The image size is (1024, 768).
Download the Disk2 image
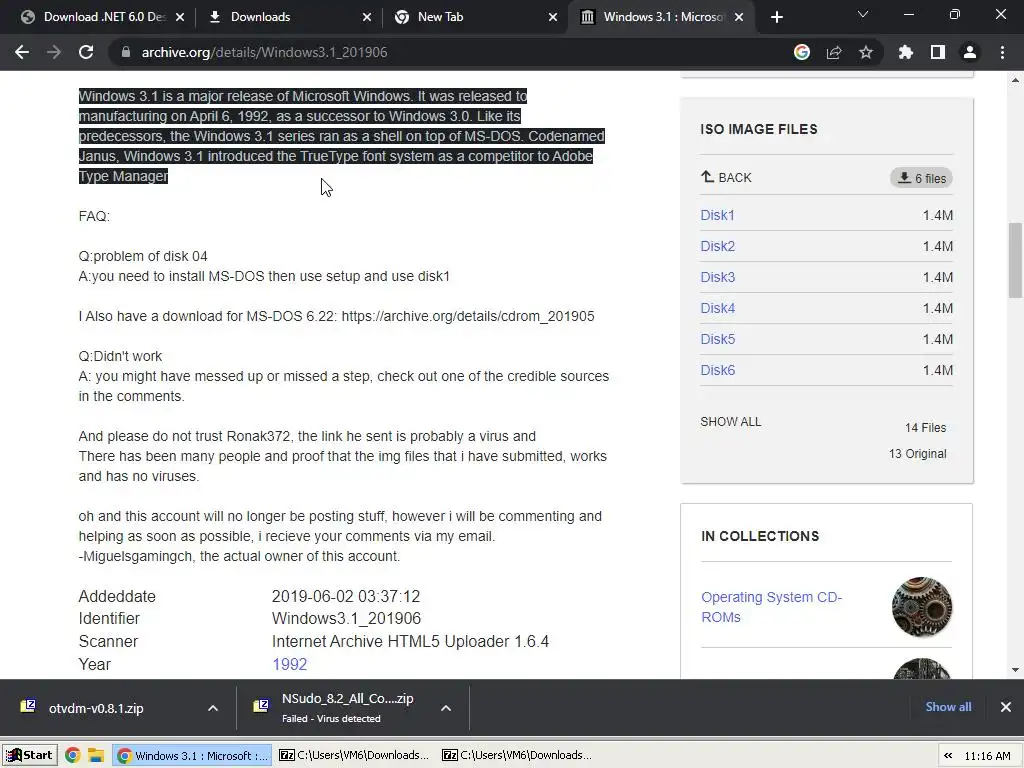tap(717, 246)
